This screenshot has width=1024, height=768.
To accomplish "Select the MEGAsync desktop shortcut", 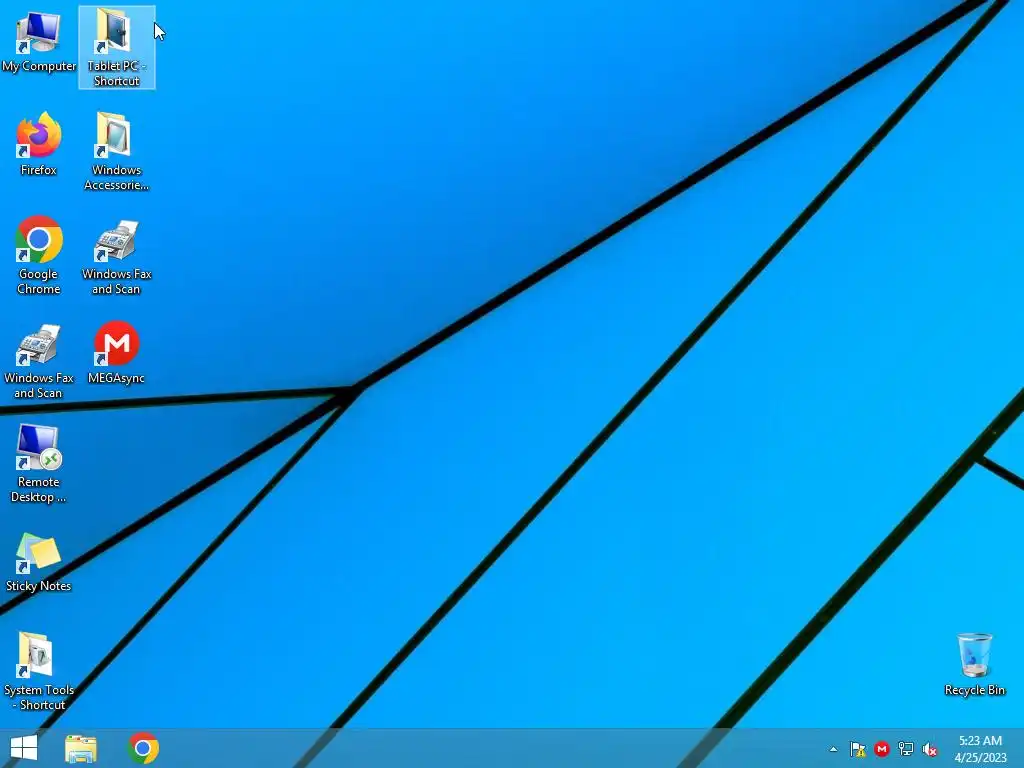I will 116,353.
